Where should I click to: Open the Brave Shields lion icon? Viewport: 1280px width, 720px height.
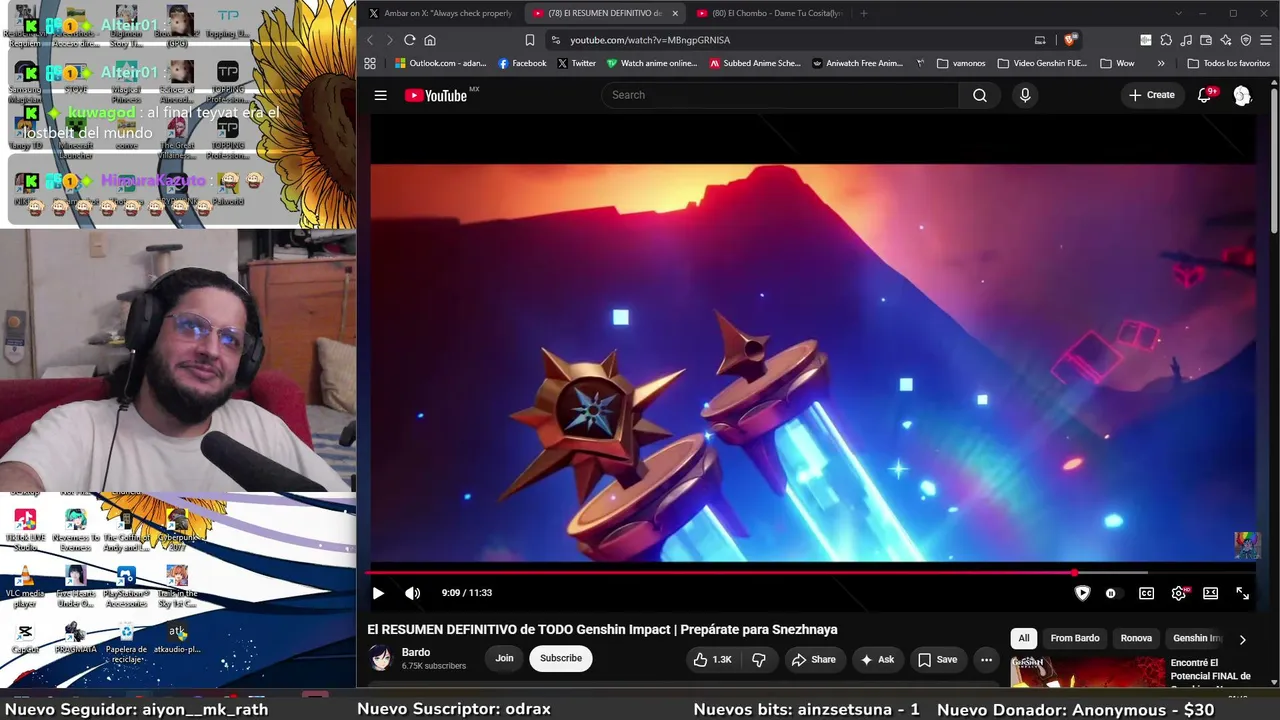point(1070,40)
